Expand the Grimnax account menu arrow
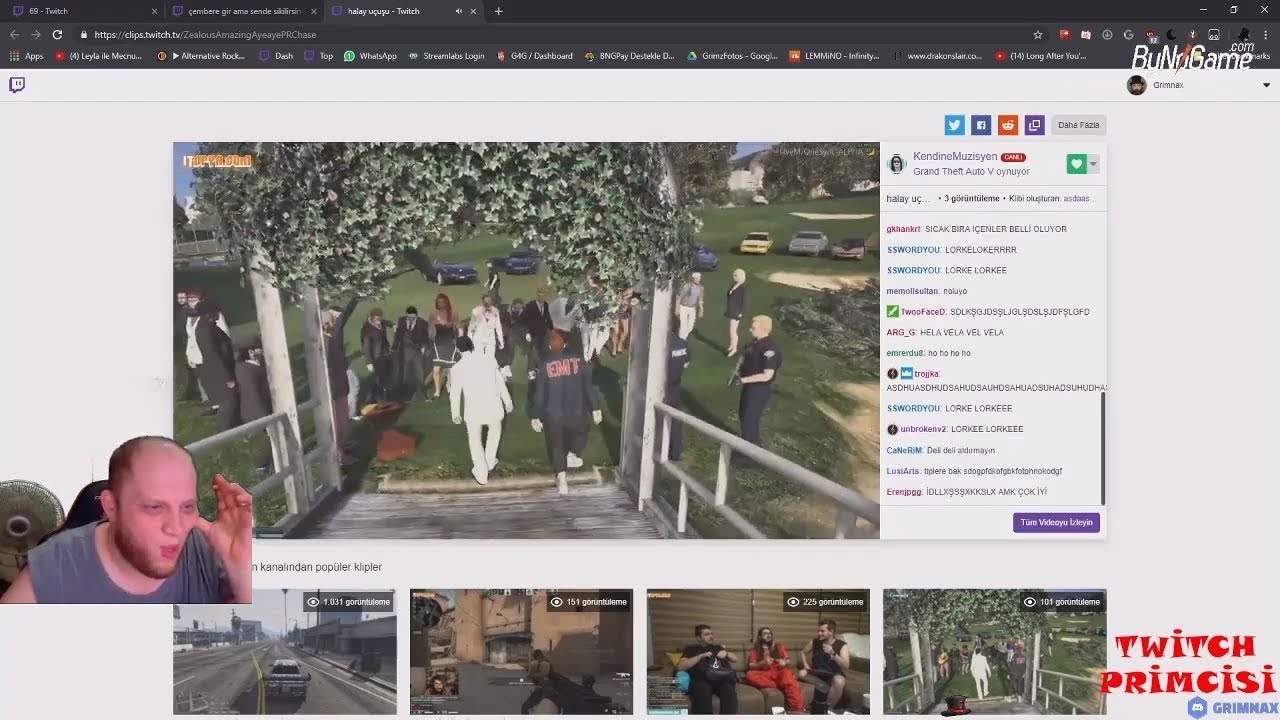Image resolution: width=1280 pixels, height=720 pixels. click(1266, 85)
